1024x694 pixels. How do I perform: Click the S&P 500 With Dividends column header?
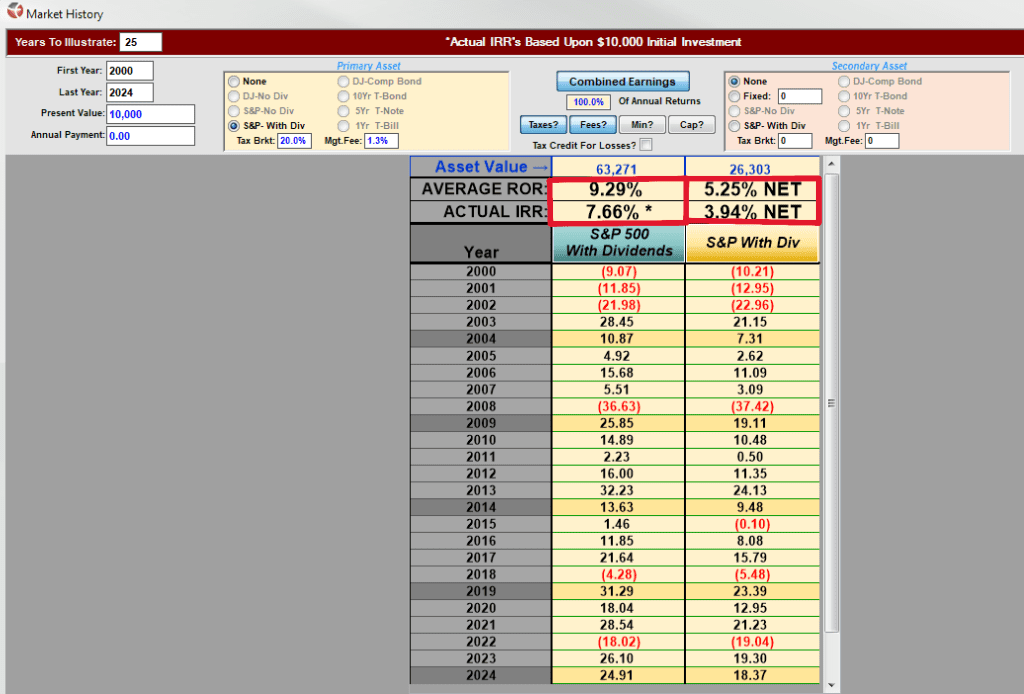pyautogui.click(x=619, y=243)
